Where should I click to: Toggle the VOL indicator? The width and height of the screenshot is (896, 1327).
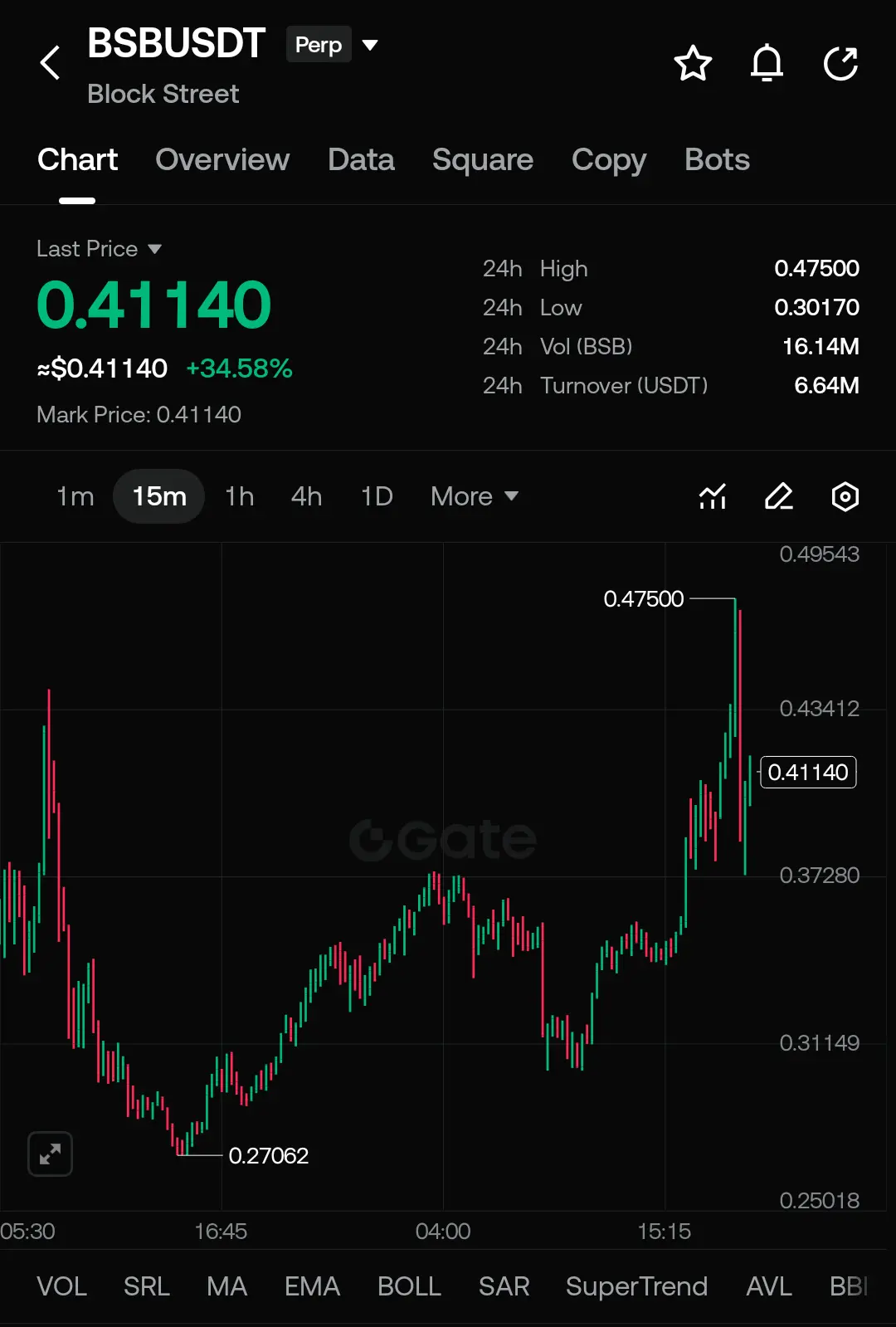(61, 1286)
